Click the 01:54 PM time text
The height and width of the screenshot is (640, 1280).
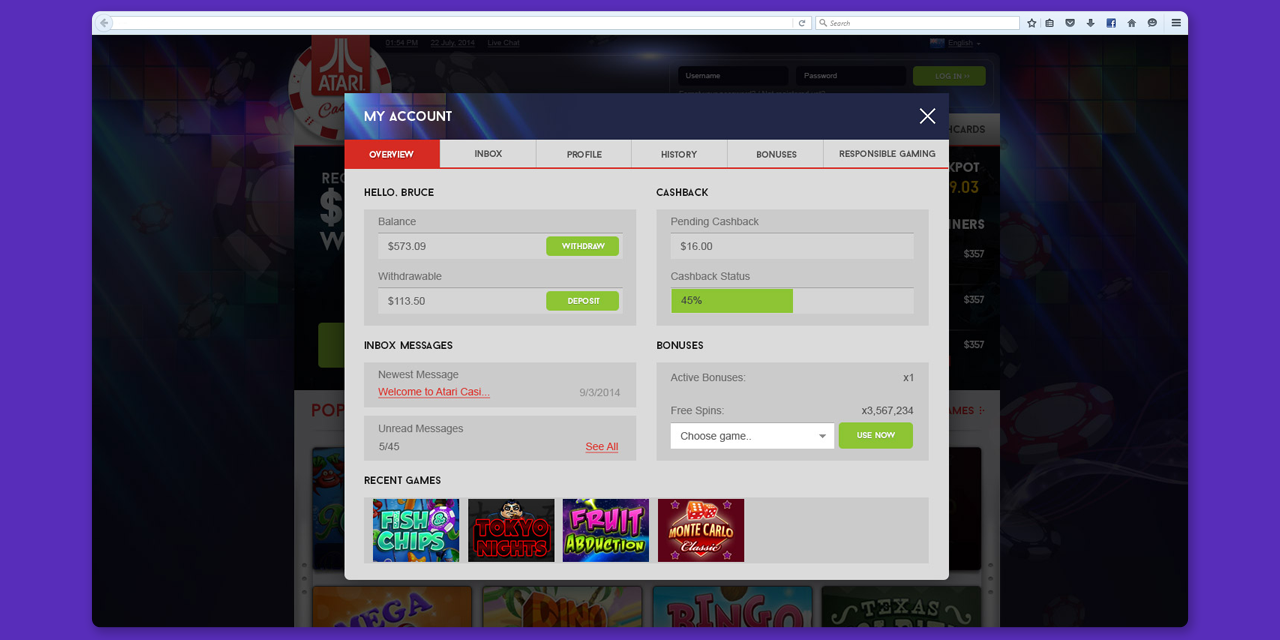[402, 43]
